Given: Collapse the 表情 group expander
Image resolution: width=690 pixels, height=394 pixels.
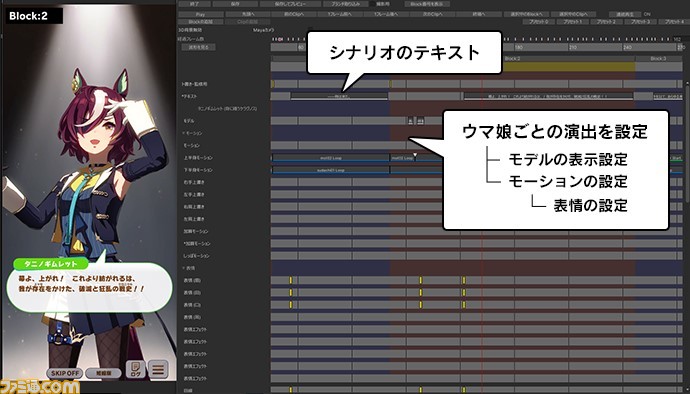Looking at the screenshot, I should pos(184,268).
